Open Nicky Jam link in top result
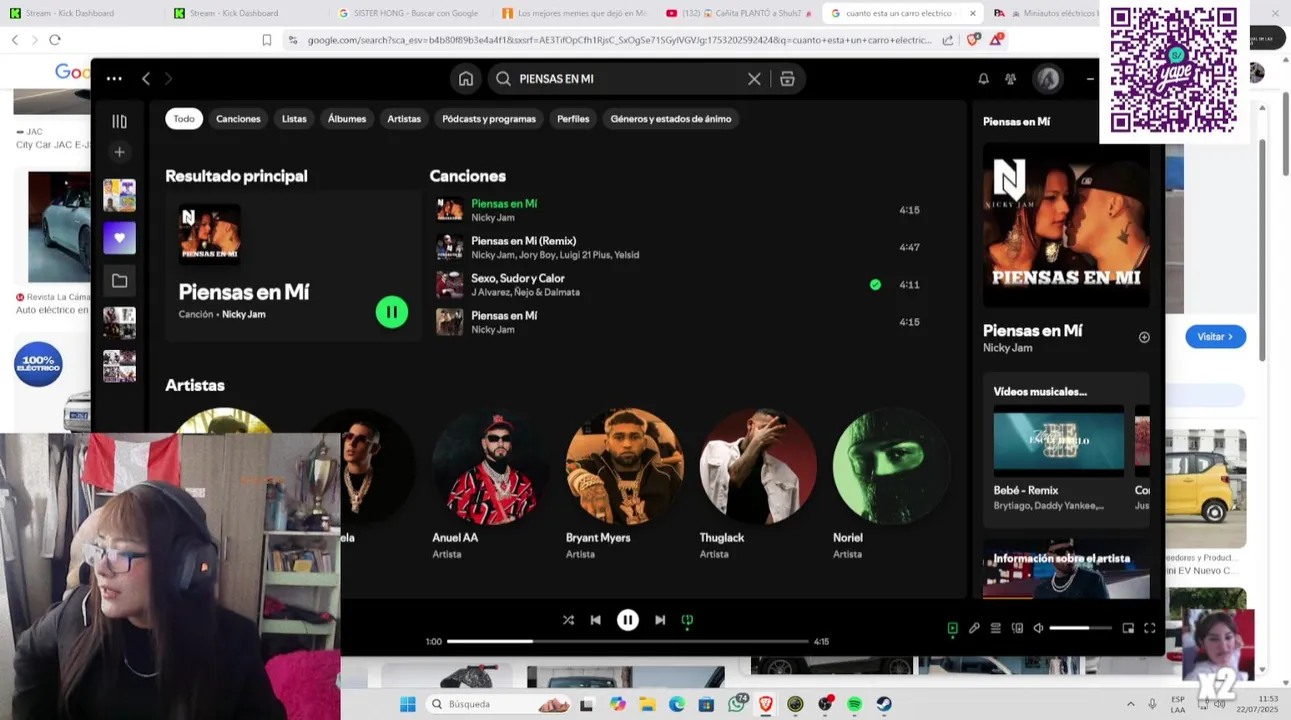This screenshot has height=720, width=1291. tap(243, 314)
